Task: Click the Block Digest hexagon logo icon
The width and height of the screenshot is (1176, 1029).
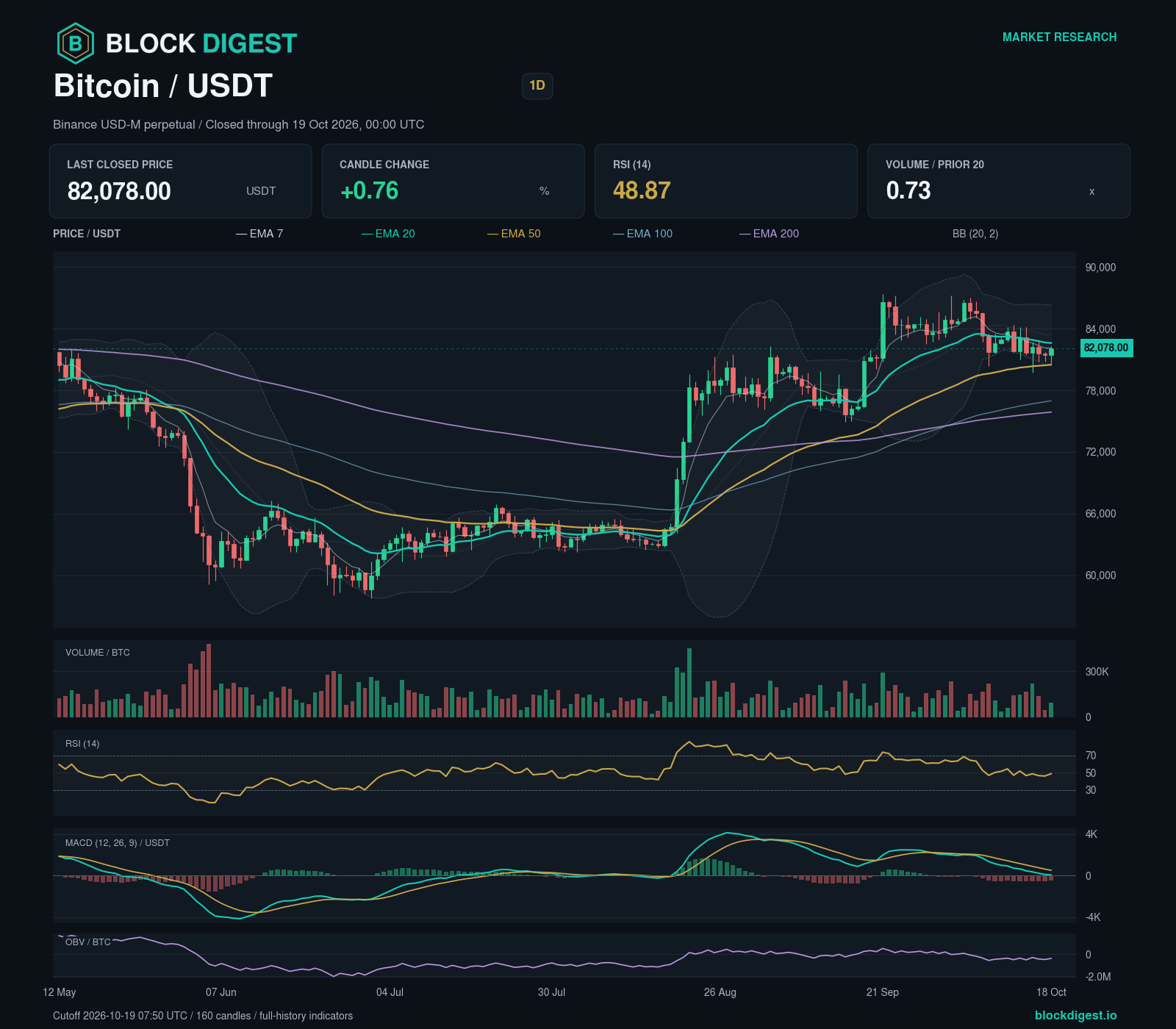Action: pos(75,43)
